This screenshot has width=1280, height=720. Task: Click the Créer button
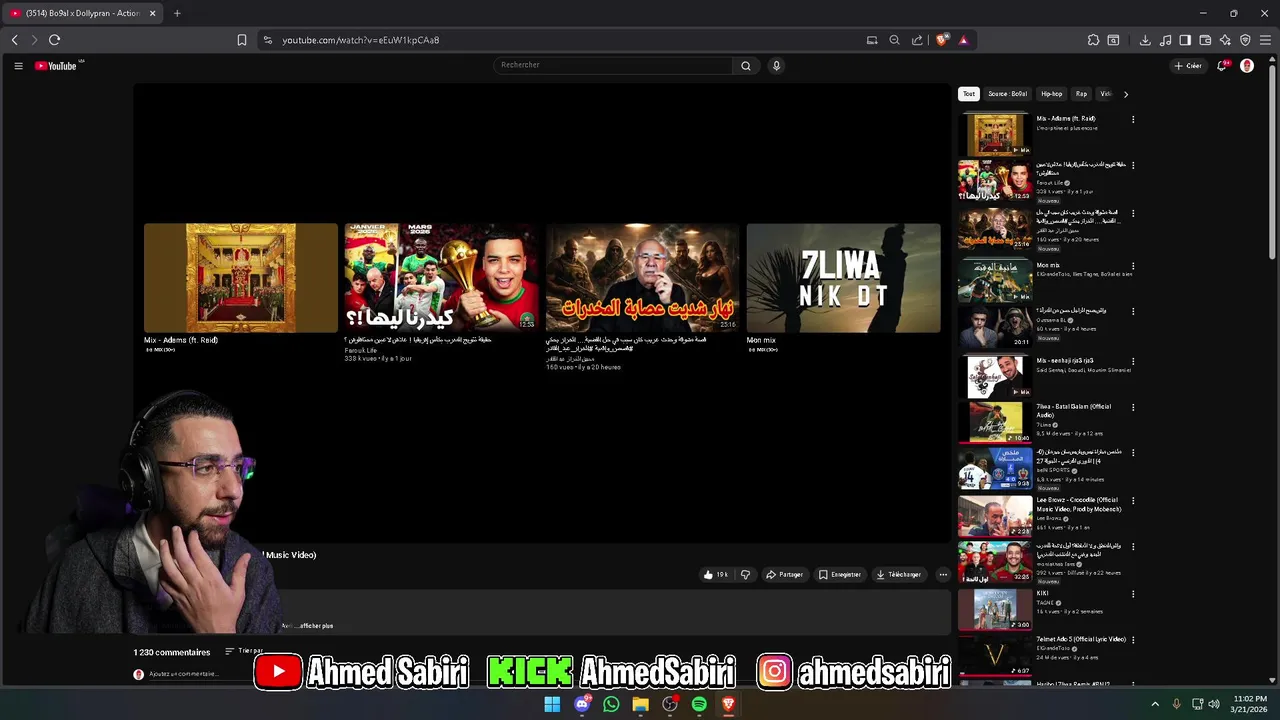point(1188,66)
